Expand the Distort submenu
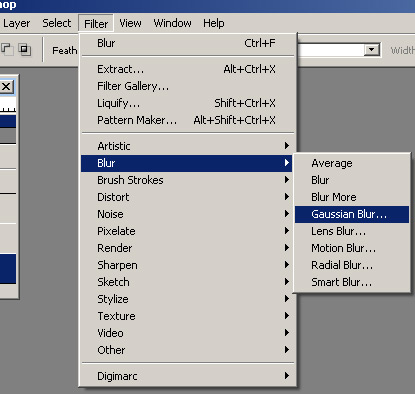 (x=187, y=197)
